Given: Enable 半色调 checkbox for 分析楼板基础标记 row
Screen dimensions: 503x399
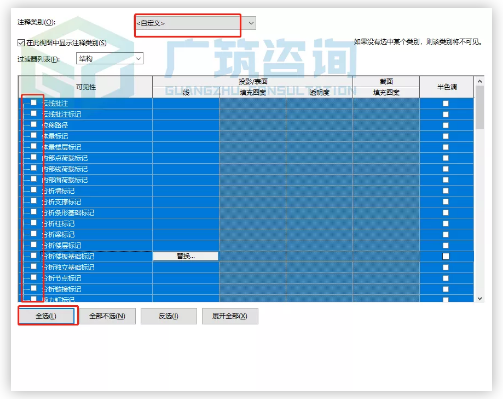Looking at the screenshot, I should (446, 256).
